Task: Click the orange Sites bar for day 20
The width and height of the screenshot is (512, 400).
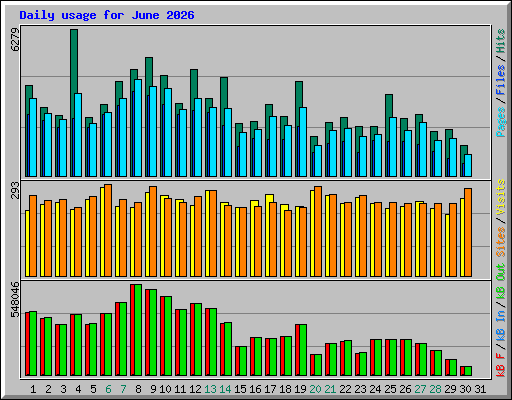Action: pos(318,232)
